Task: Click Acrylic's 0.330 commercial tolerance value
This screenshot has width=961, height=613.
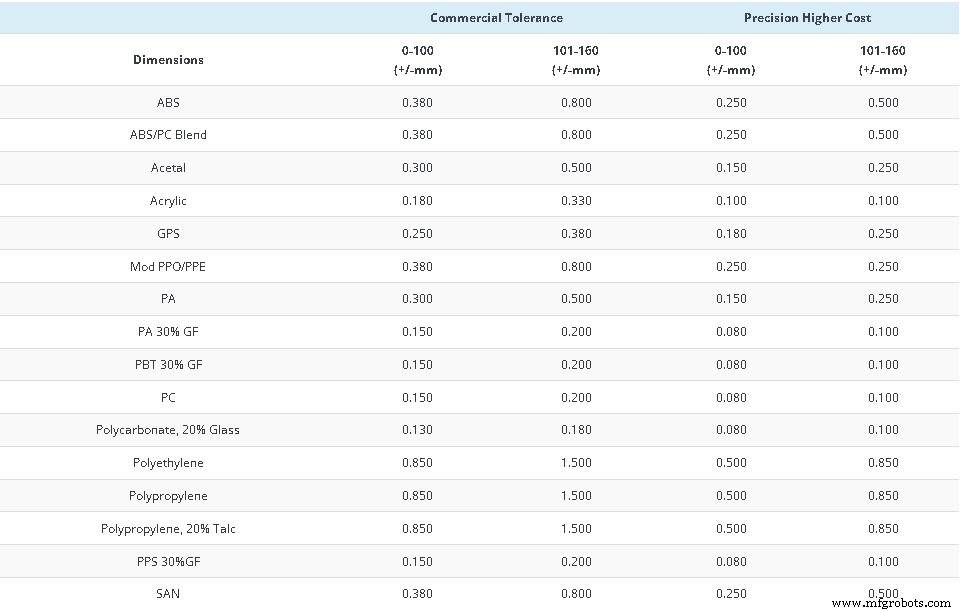Action: [575, 201]
